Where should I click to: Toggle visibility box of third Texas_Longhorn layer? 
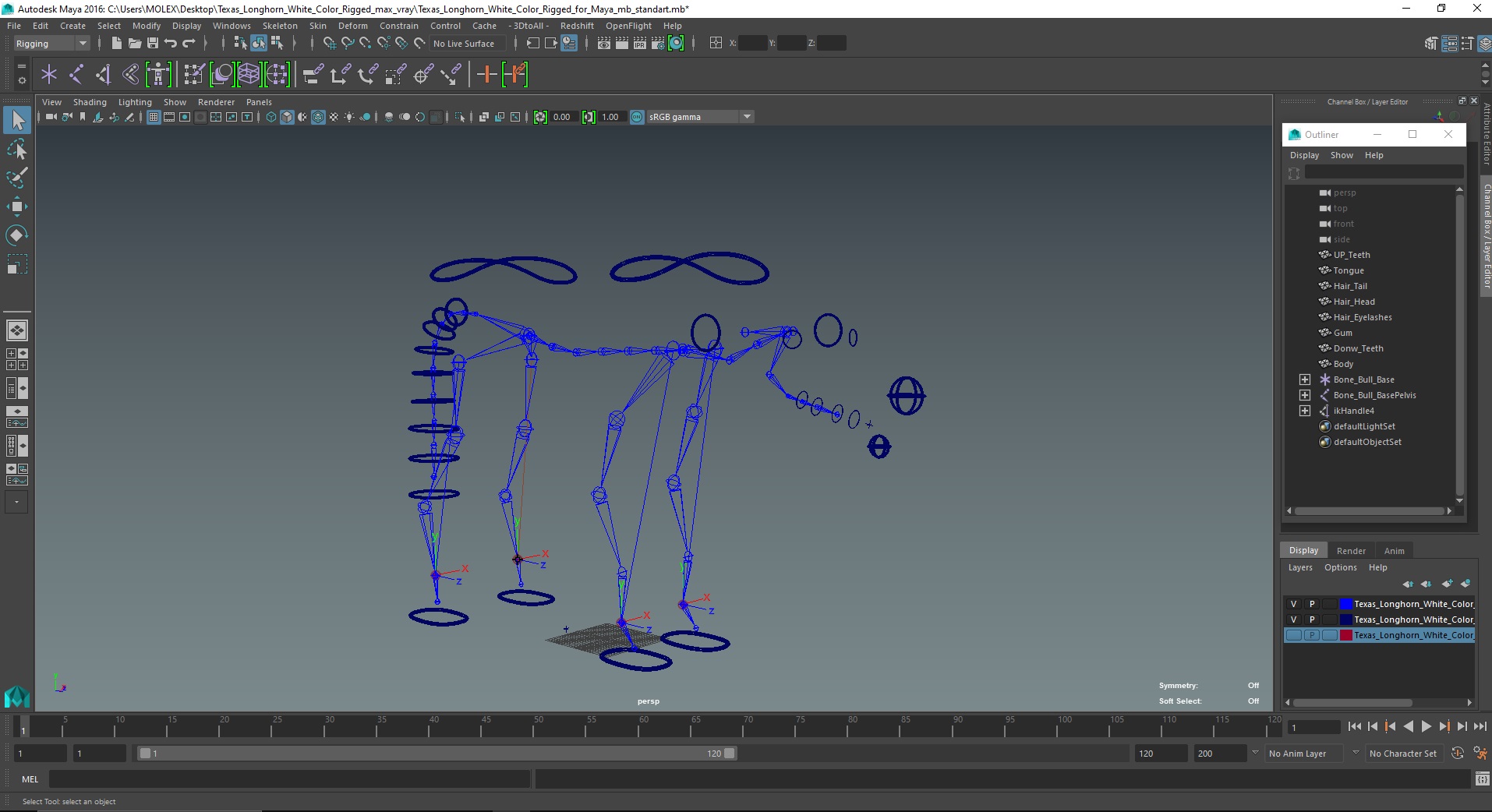point(1294,635)
